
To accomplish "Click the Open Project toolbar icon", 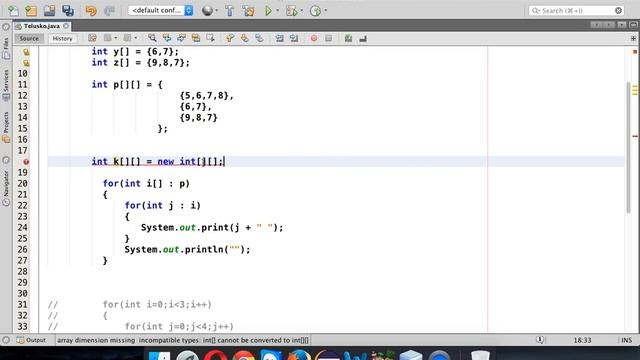I will click(49, 11).
